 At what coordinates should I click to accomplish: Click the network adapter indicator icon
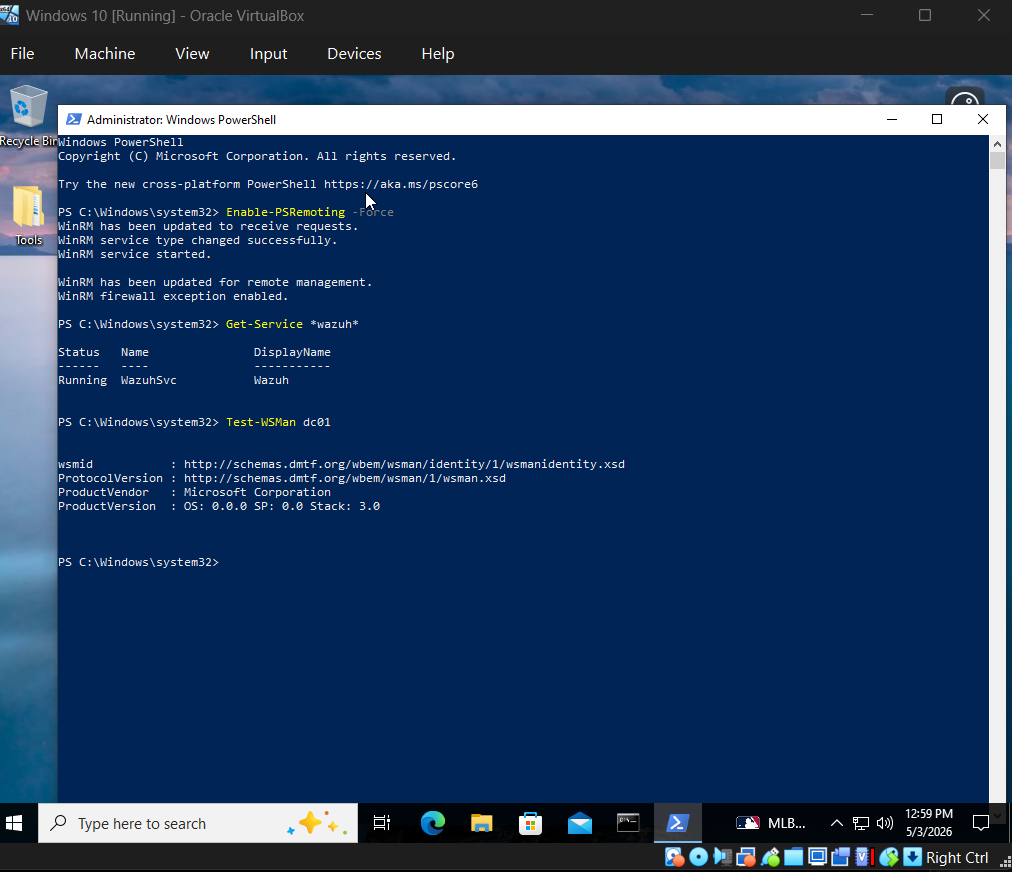coord(746,857)
